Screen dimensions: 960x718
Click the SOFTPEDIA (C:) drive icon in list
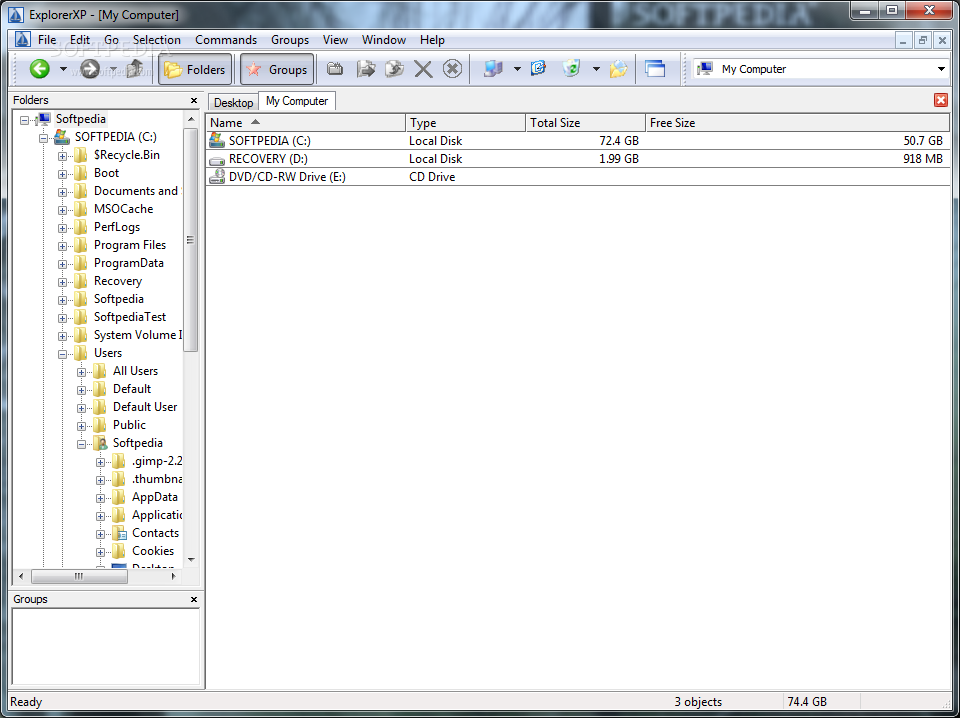point(217,140)
